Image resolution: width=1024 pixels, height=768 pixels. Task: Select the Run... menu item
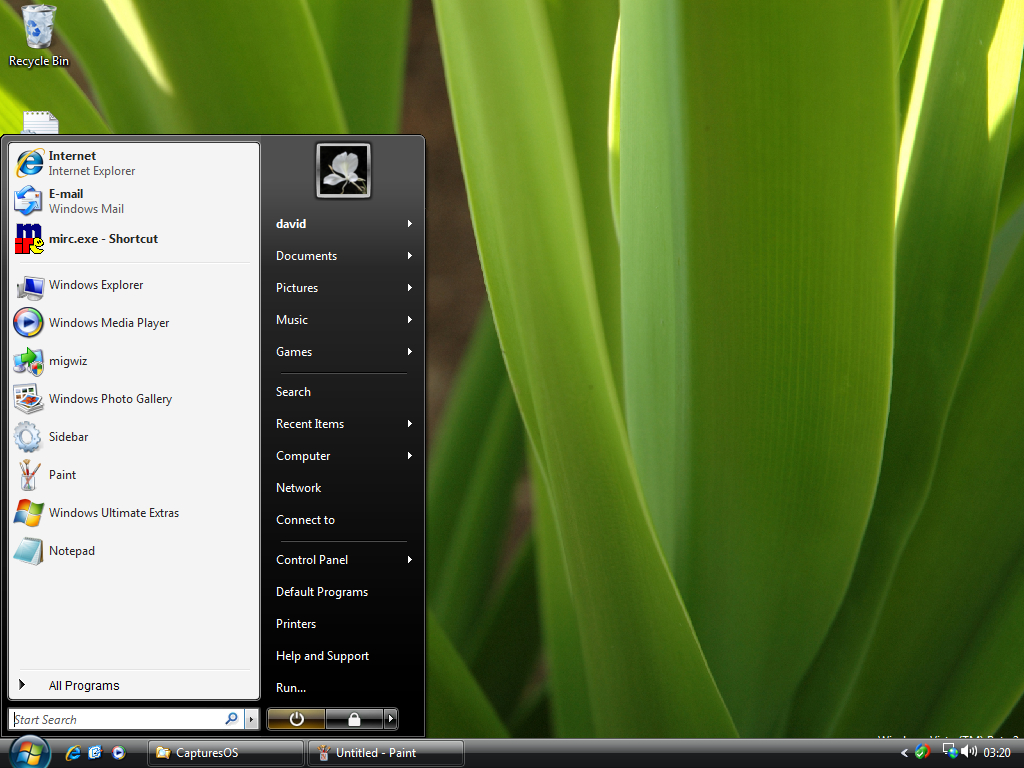pyautogui.click(x=344, y=688)
